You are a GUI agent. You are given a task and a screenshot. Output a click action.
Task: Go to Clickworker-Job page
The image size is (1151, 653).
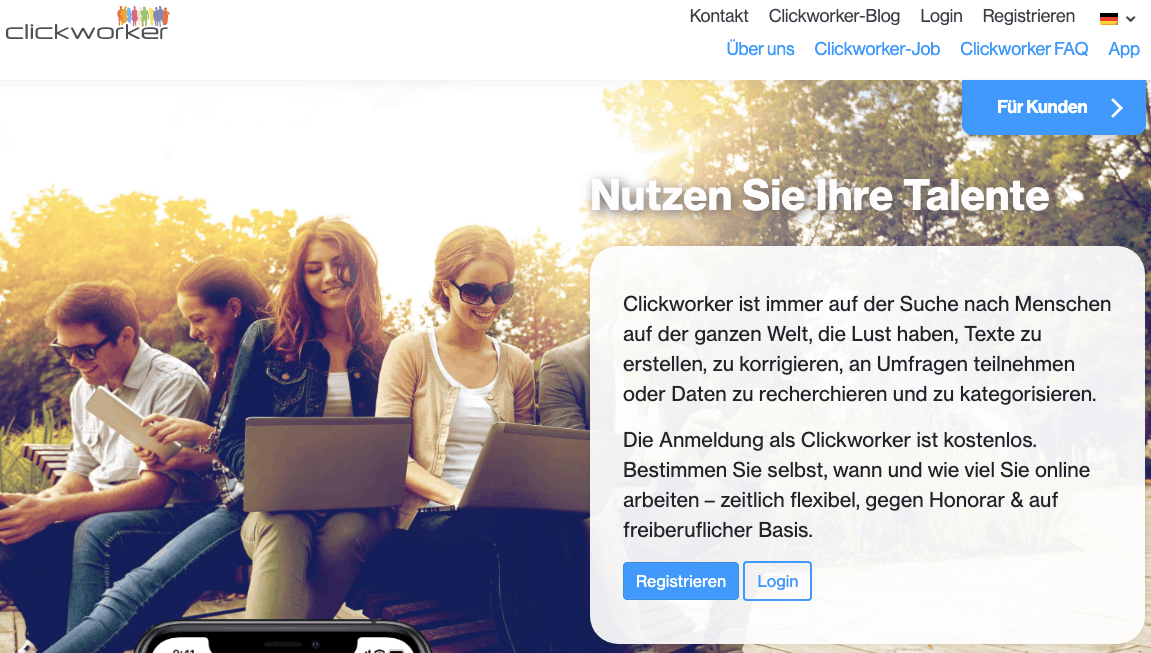876,49
